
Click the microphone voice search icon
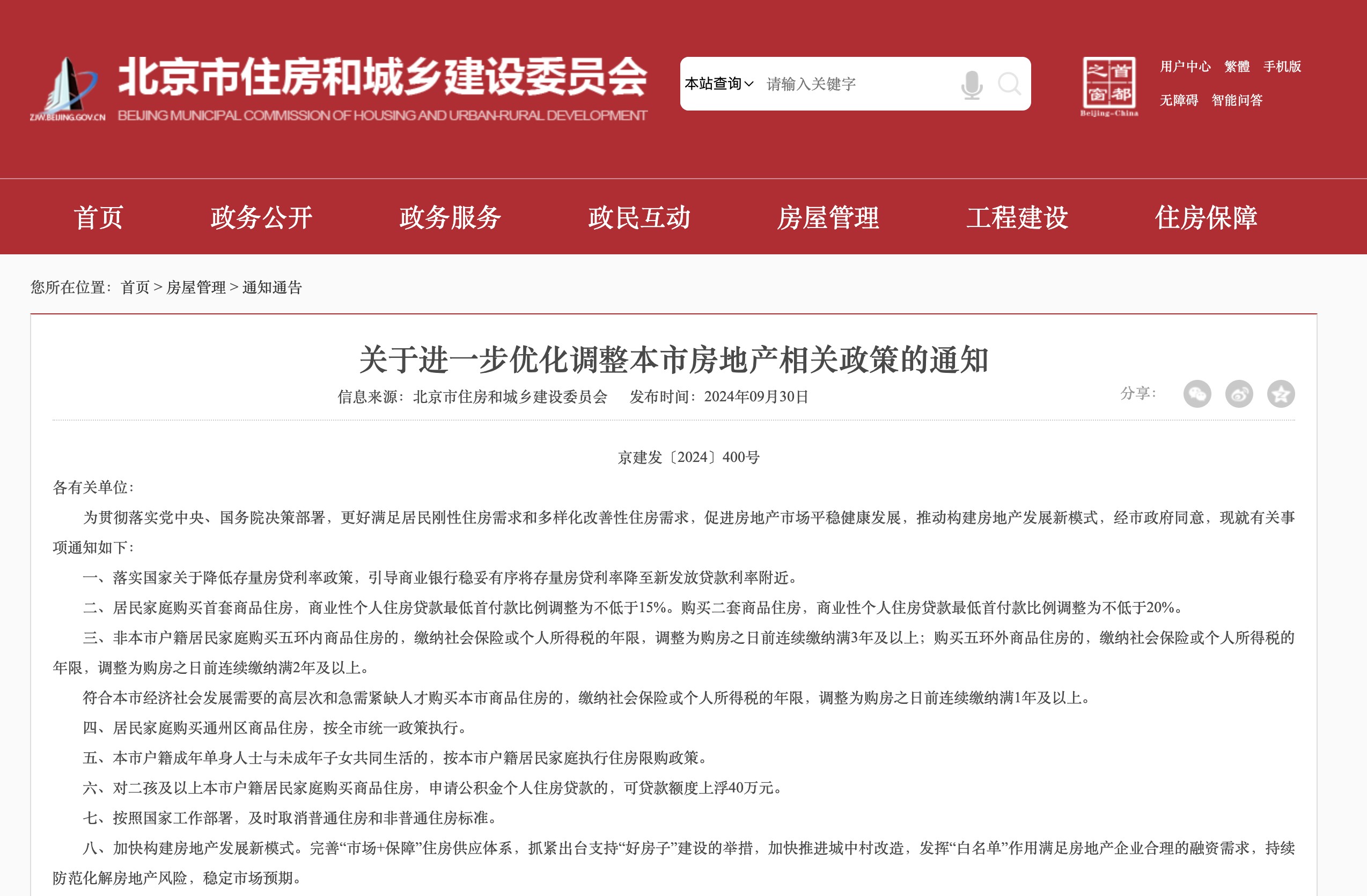click(971, 84)
